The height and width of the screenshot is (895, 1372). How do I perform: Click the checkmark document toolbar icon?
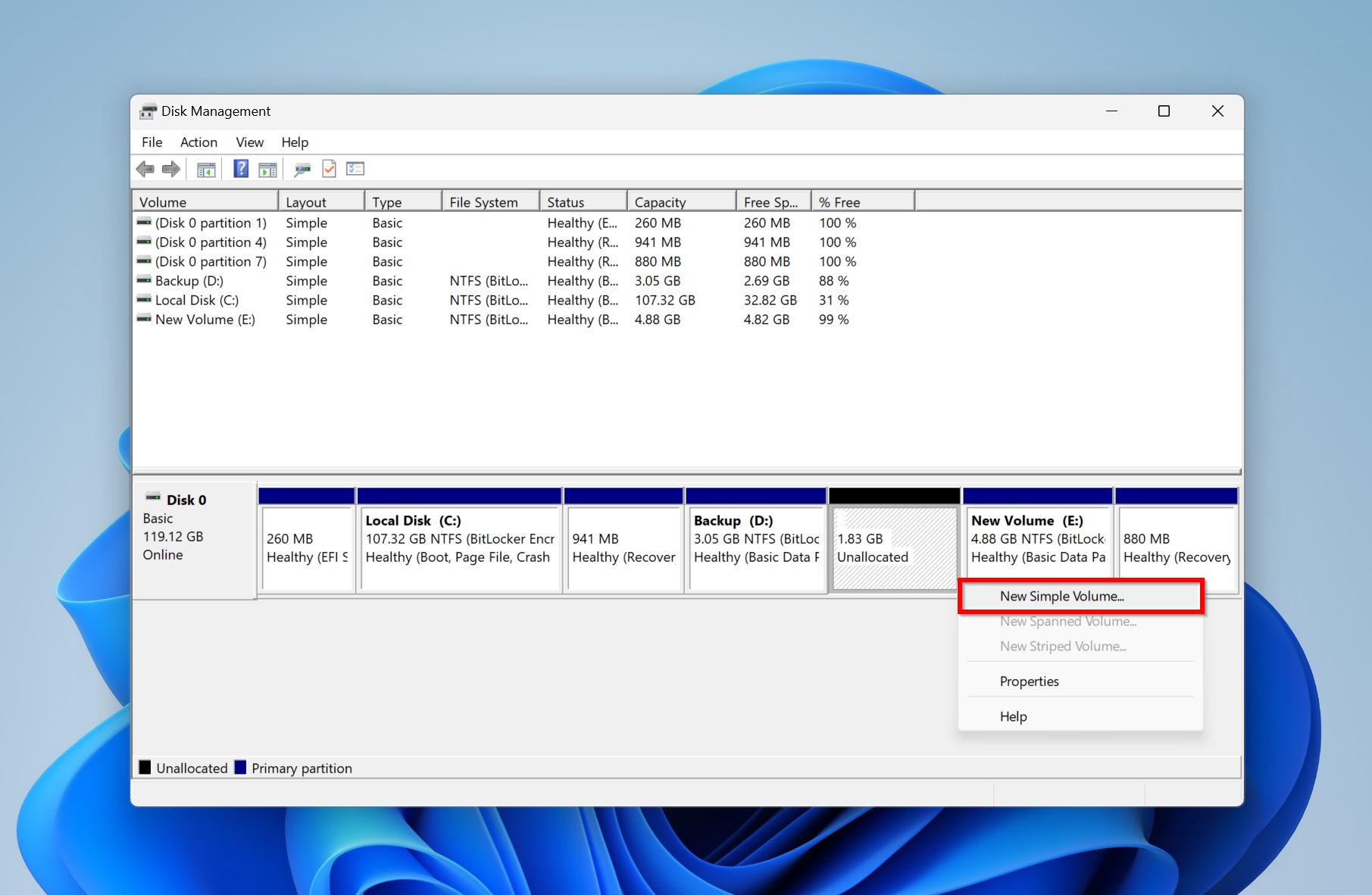(x=329, y=169)
